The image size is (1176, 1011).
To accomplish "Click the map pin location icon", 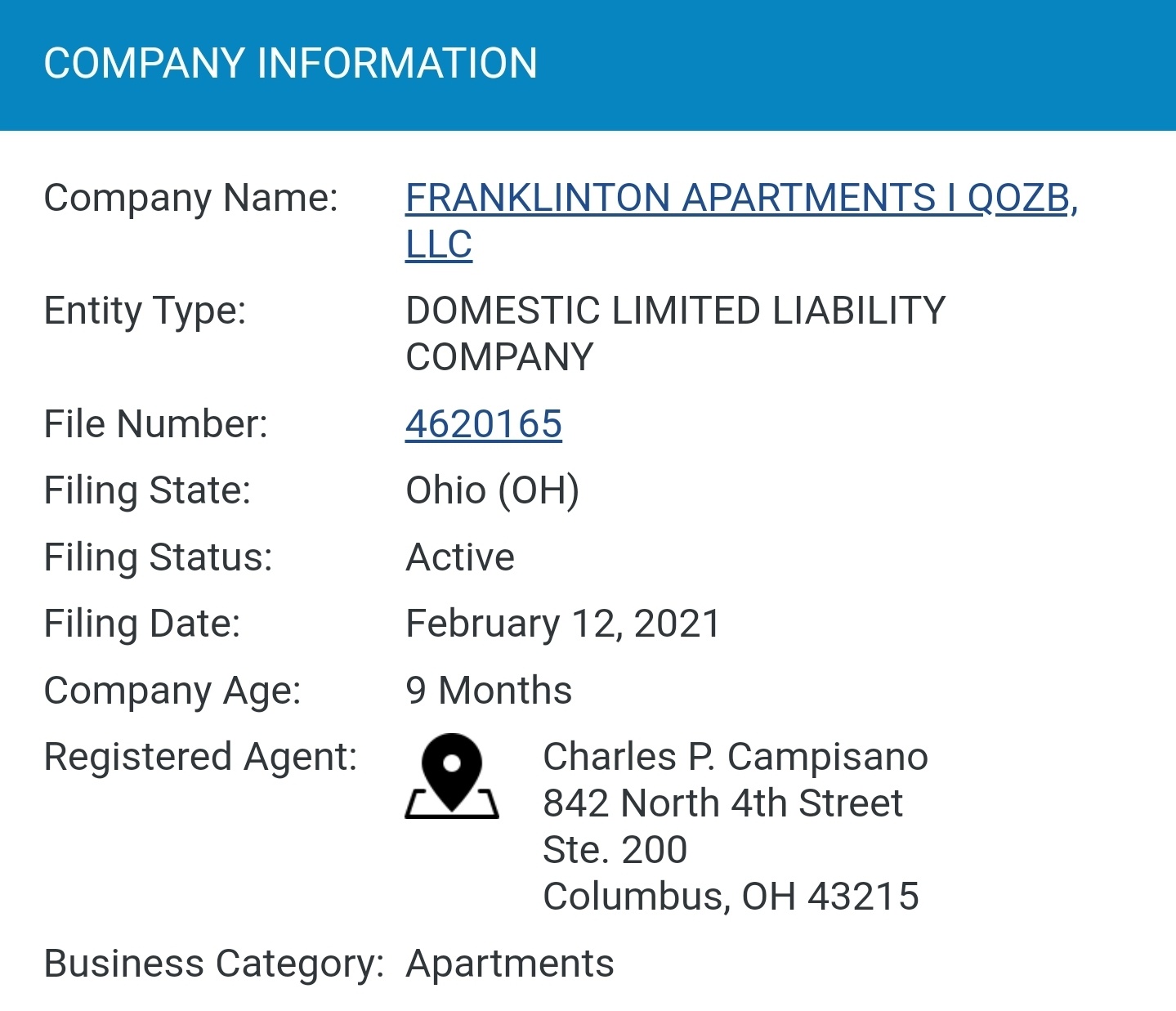I will coord(452,776).
